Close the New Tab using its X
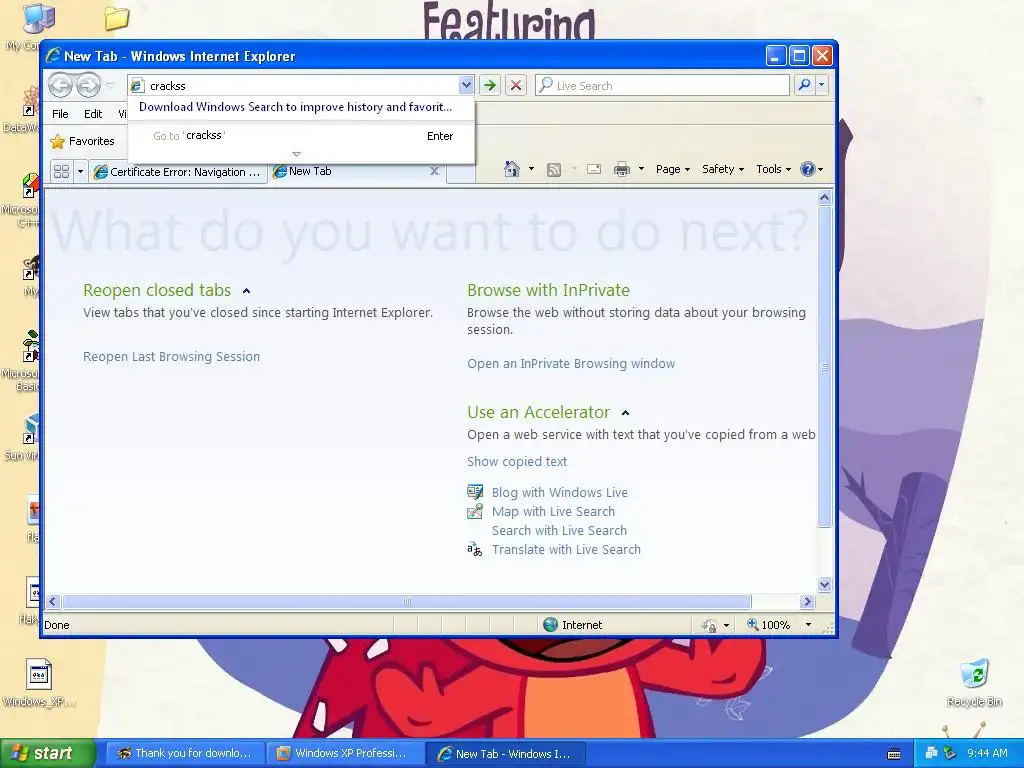This screenshot has width=1024, height=768. pos(434,171)
